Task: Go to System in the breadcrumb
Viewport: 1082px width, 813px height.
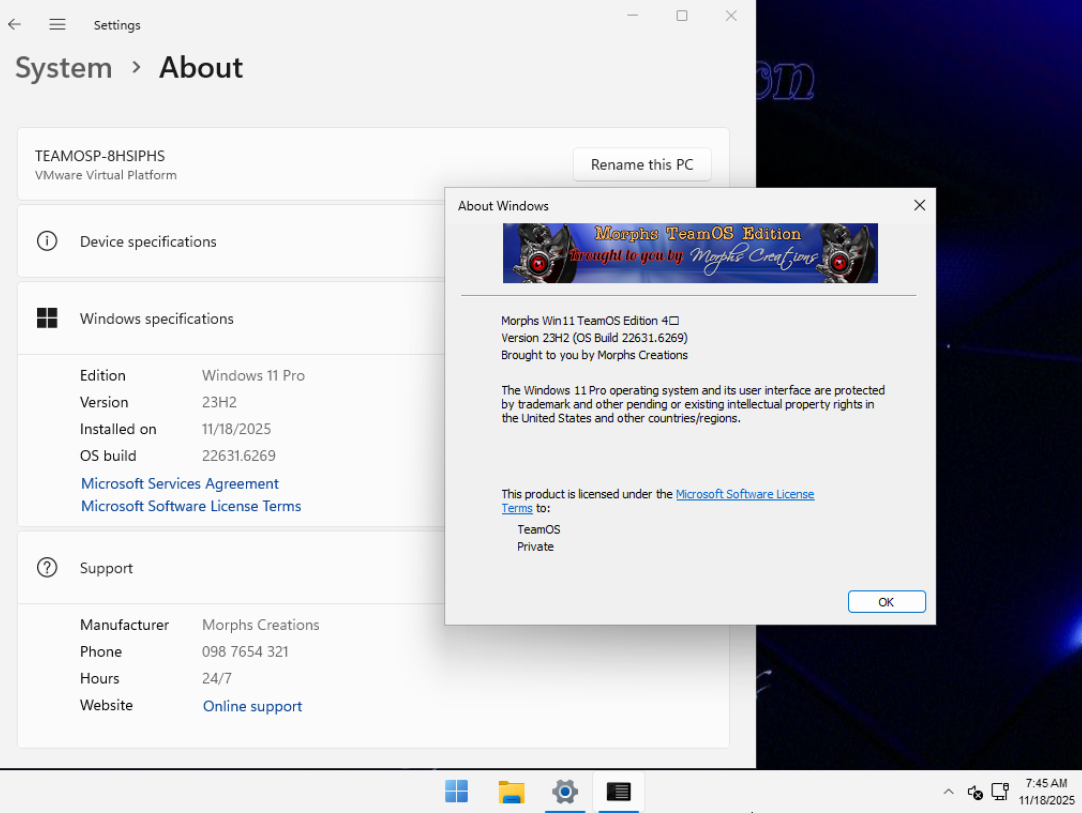Action: [63, 68]
